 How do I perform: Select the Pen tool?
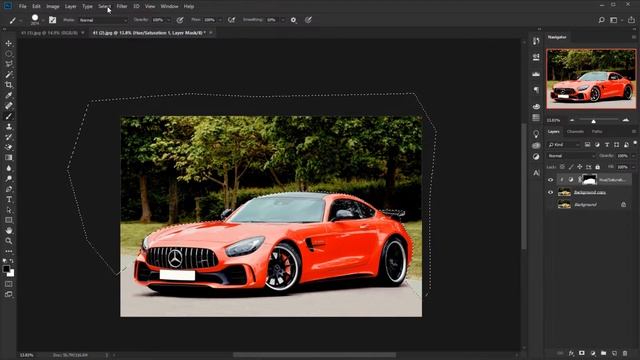tap(9, 189)
